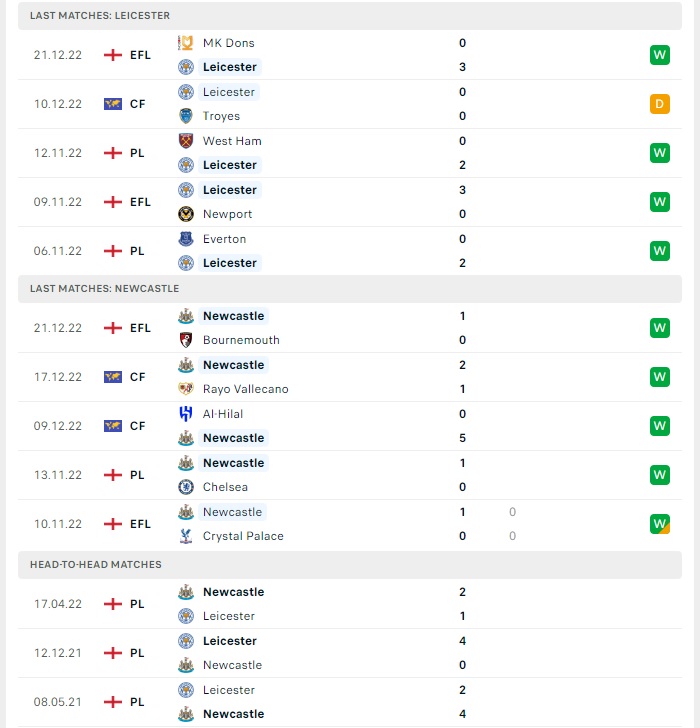This screenshot has width=700, height=728.
Task: Click the Chelsea club crest
Action: pos(186,487)
